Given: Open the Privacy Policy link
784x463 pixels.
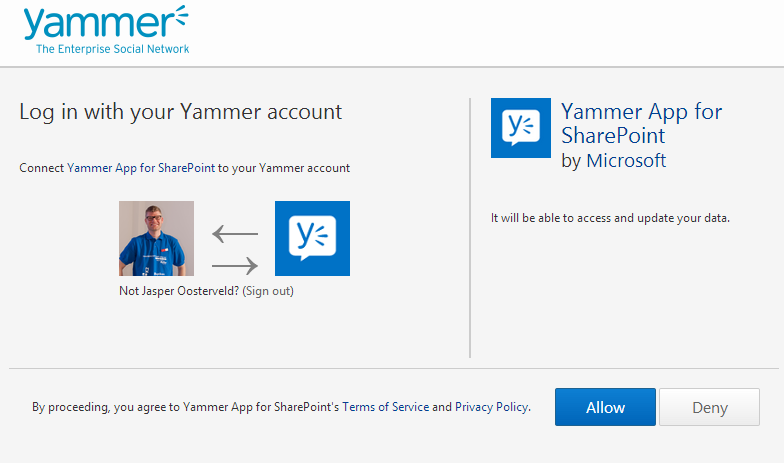Looking at the screenshot, I should (492, 407).
